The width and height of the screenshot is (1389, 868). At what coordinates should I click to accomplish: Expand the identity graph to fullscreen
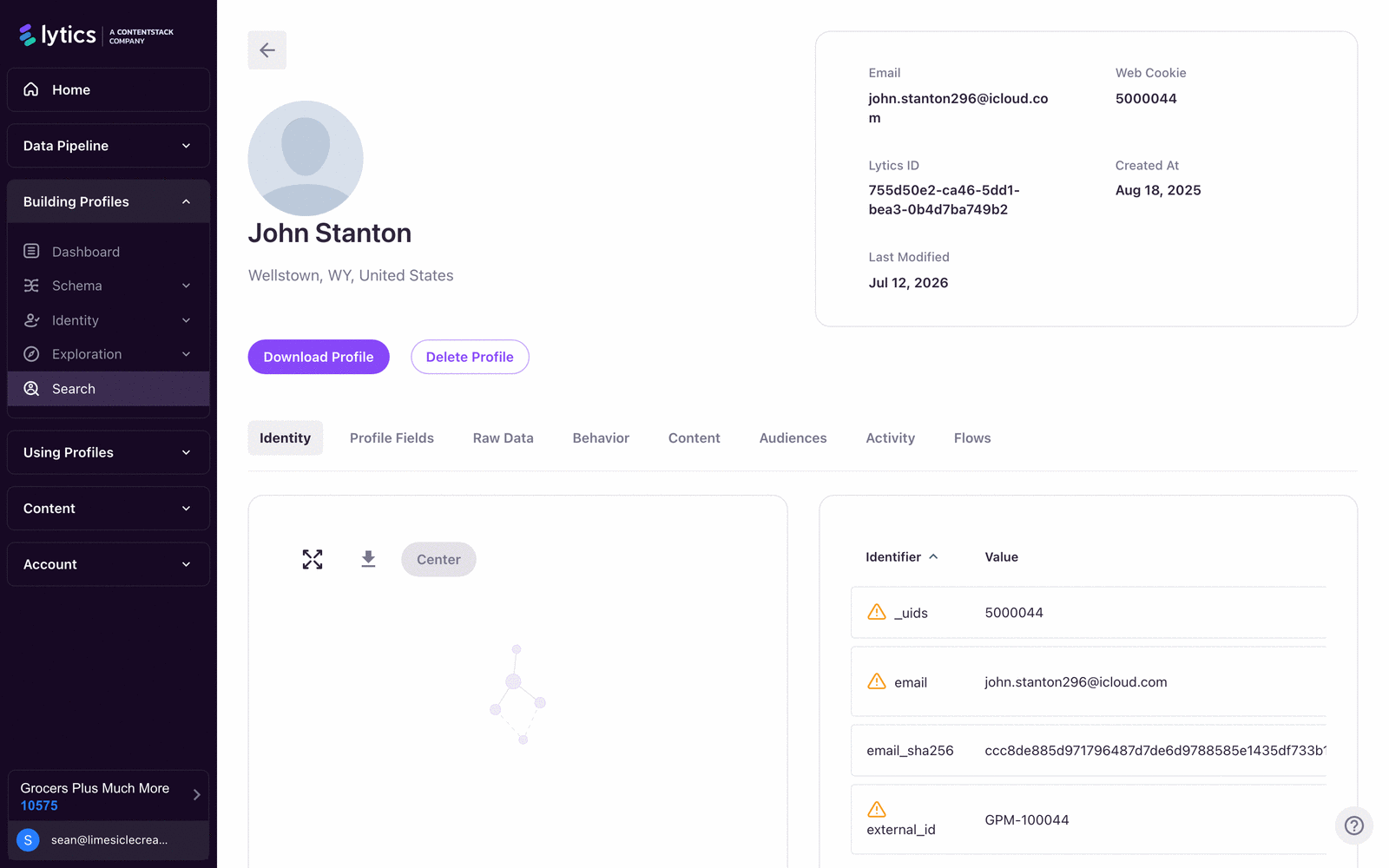pyautogui.click(x=313, y=560)
